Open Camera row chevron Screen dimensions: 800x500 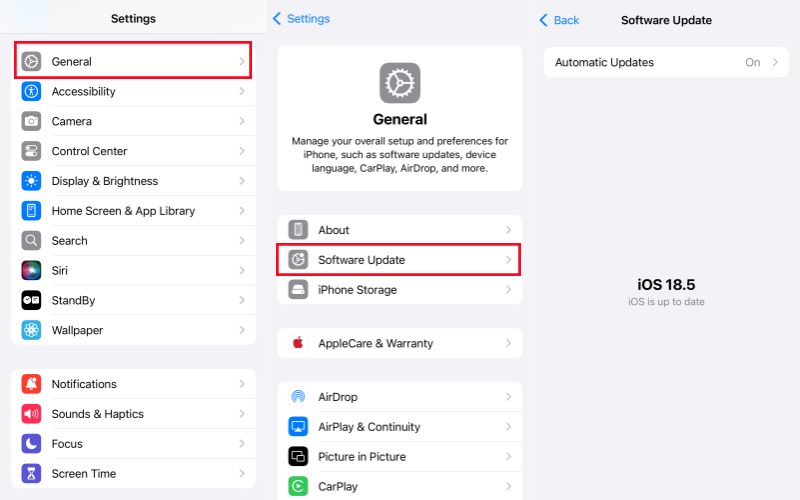pos(242,121)
